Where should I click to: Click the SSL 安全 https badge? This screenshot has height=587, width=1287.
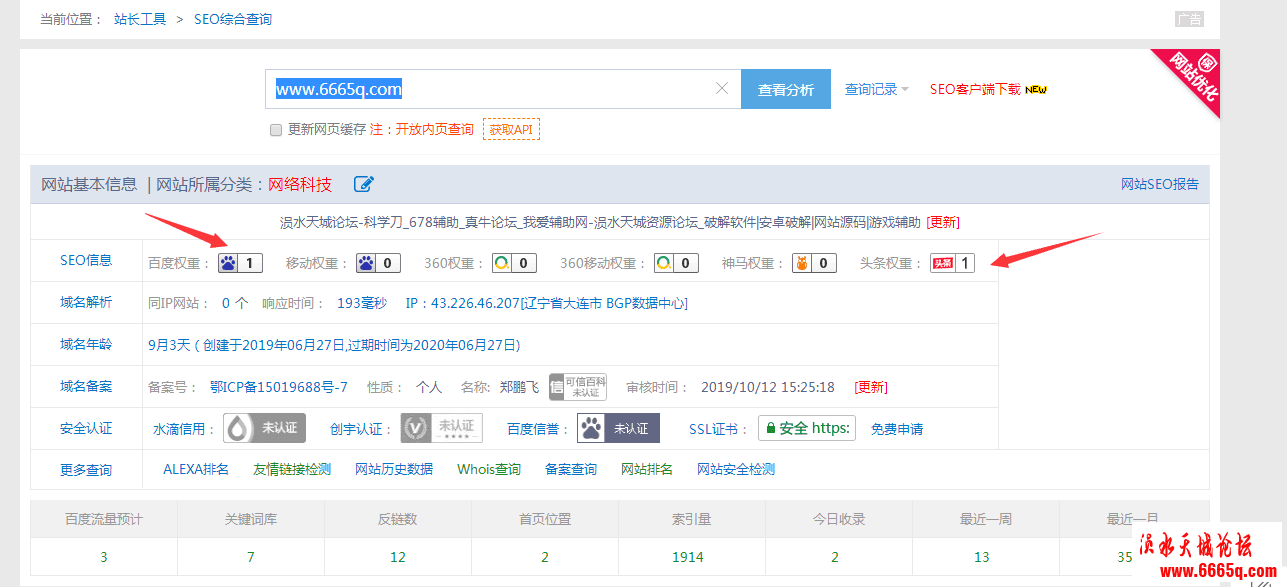click(807, 428)
